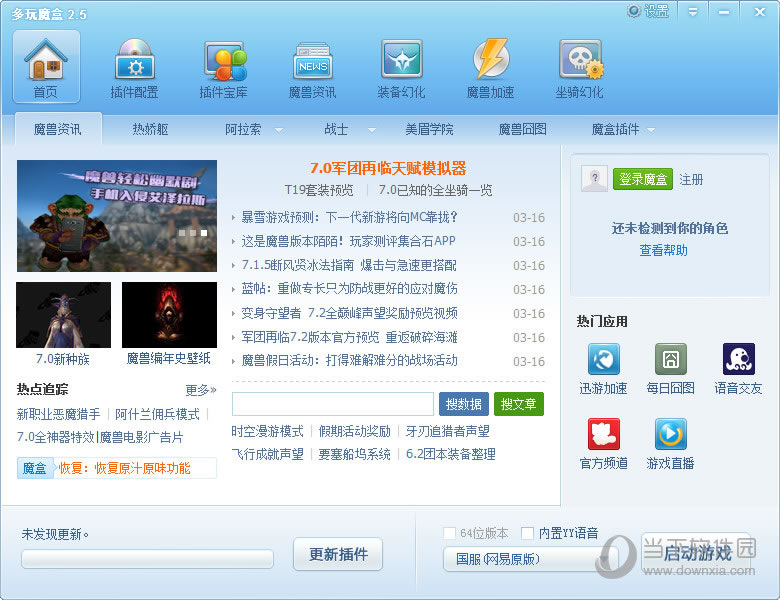Screen dimensions: 780x600
Task: Open the 魔兽编年史壁纸 thumbnail
Action: (x=169, y=315)
